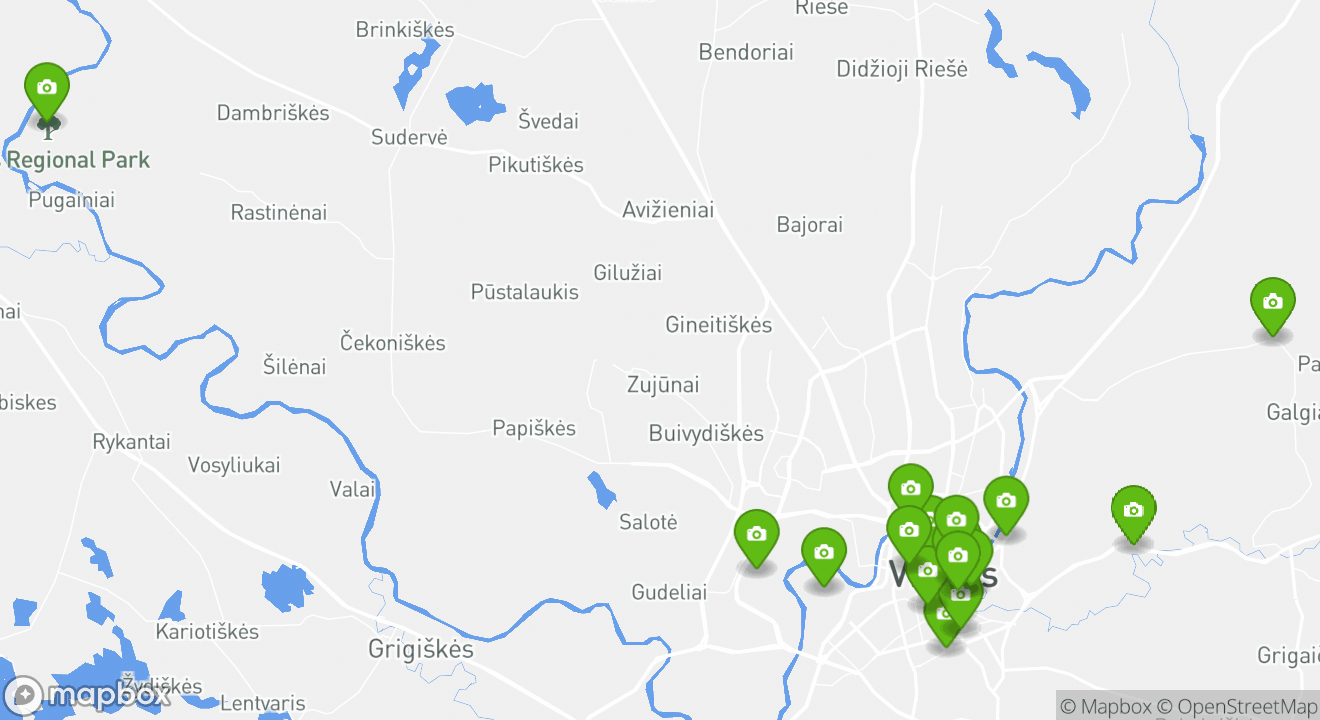This screenshot has width=1320, height=720.
Task: Click the Avižieniai place label
Action: 668,210
